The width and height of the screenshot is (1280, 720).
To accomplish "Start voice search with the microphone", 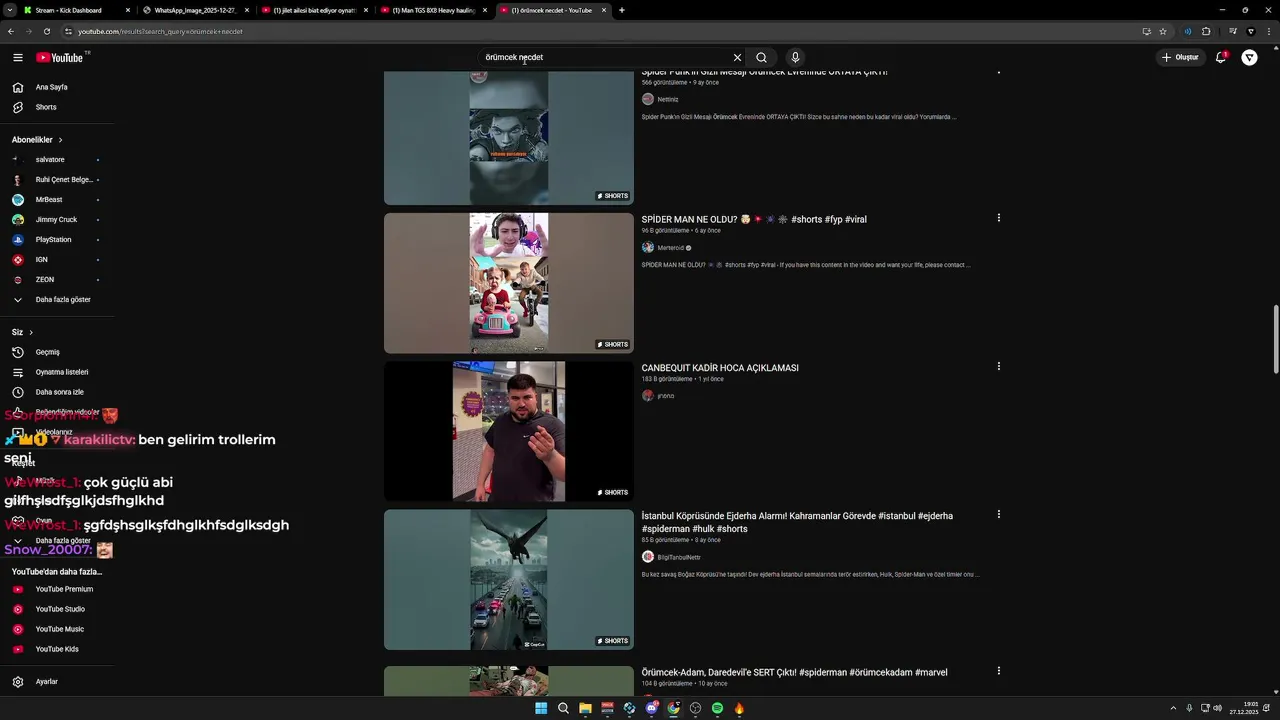I will [795, 57].
